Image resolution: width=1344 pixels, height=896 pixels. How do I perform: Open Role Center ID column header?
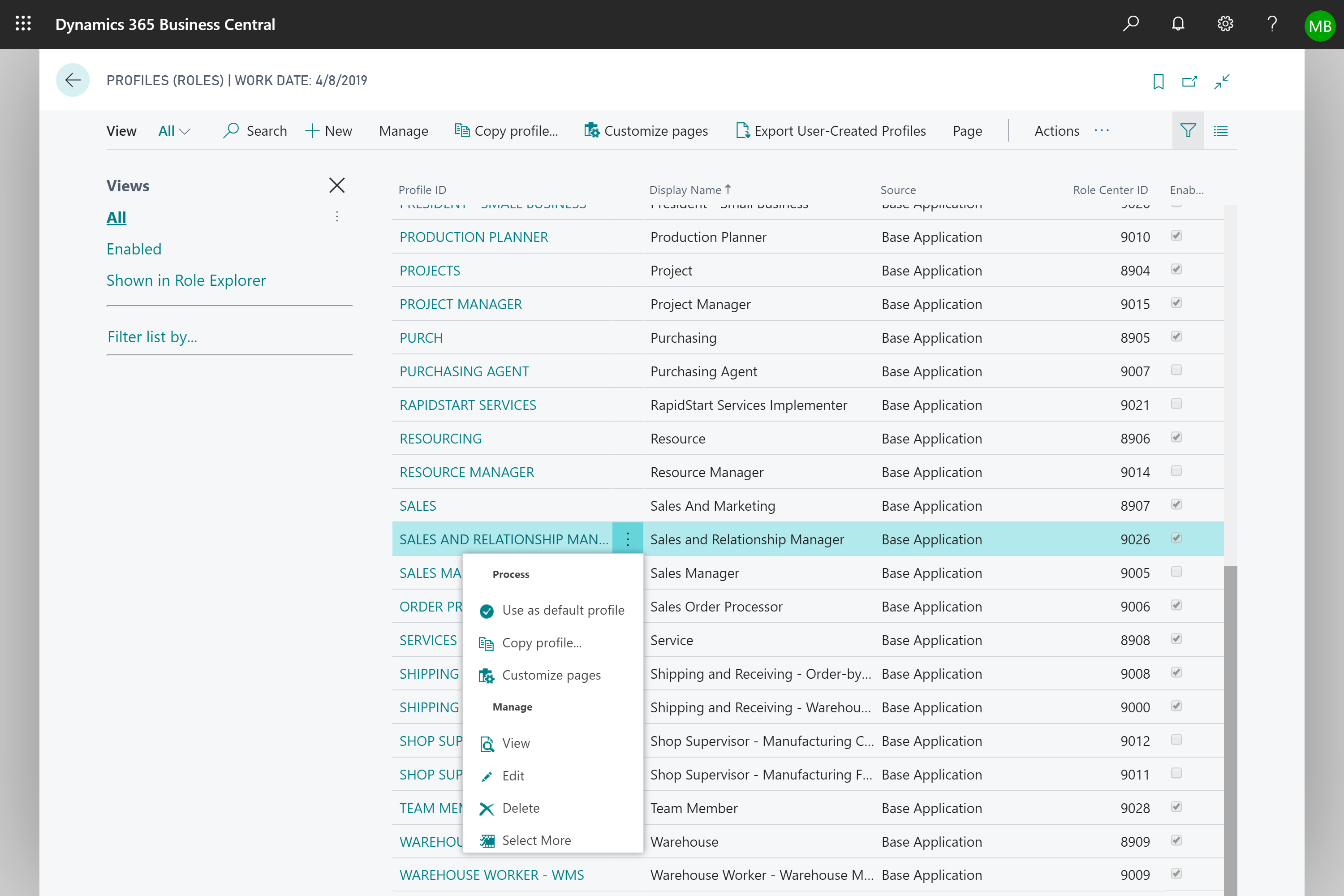pyautogui.click(x=1110, y=190)
